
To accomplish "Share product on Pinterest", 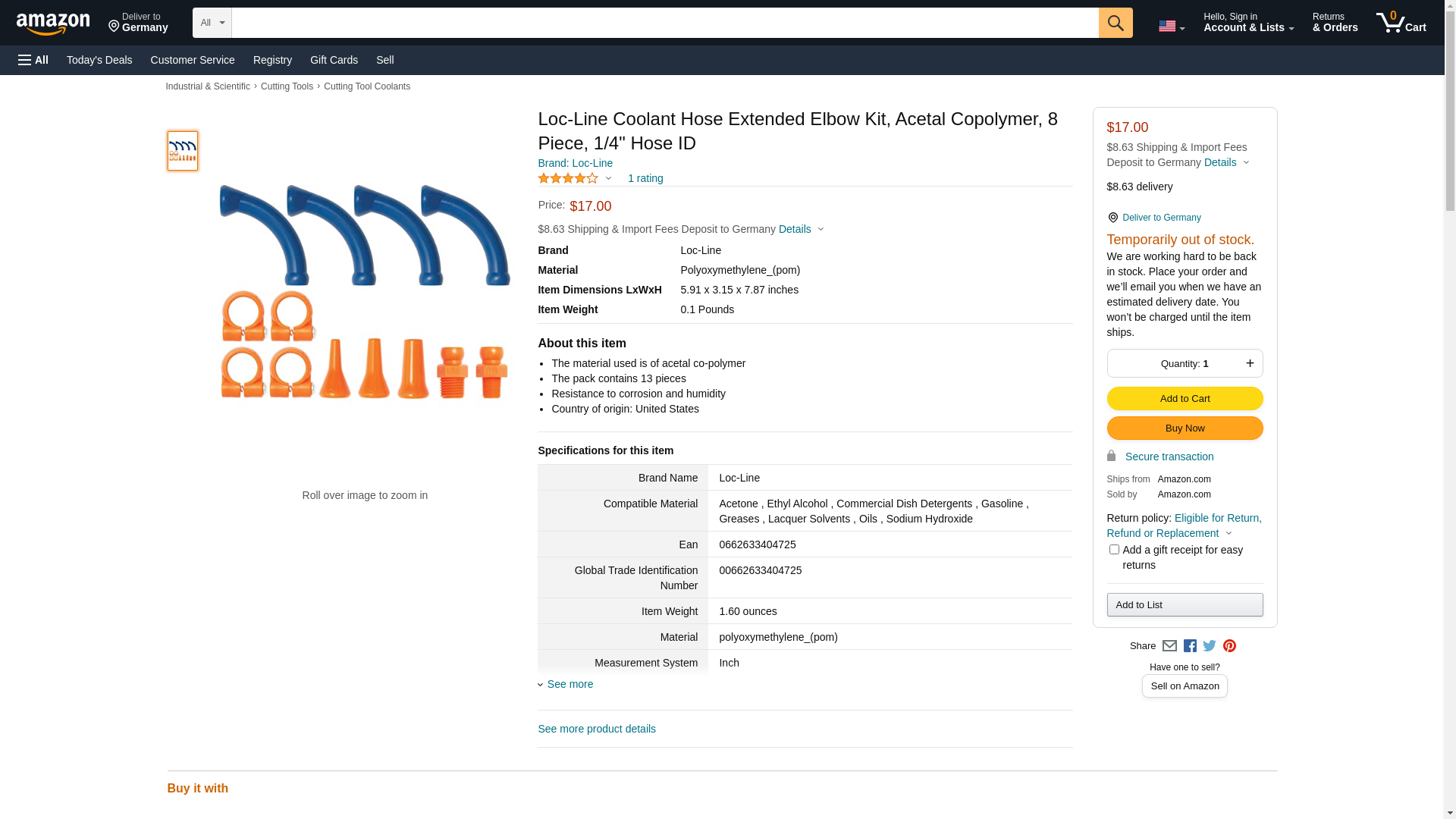I will click(x=1229, y=645).
